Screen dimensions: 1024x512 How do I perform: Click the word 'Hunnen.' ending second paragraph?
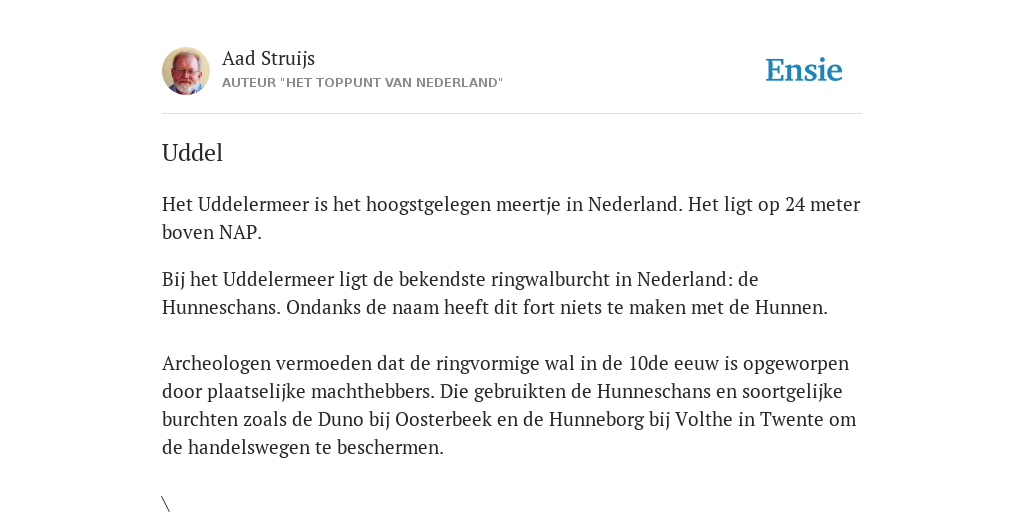792,308
